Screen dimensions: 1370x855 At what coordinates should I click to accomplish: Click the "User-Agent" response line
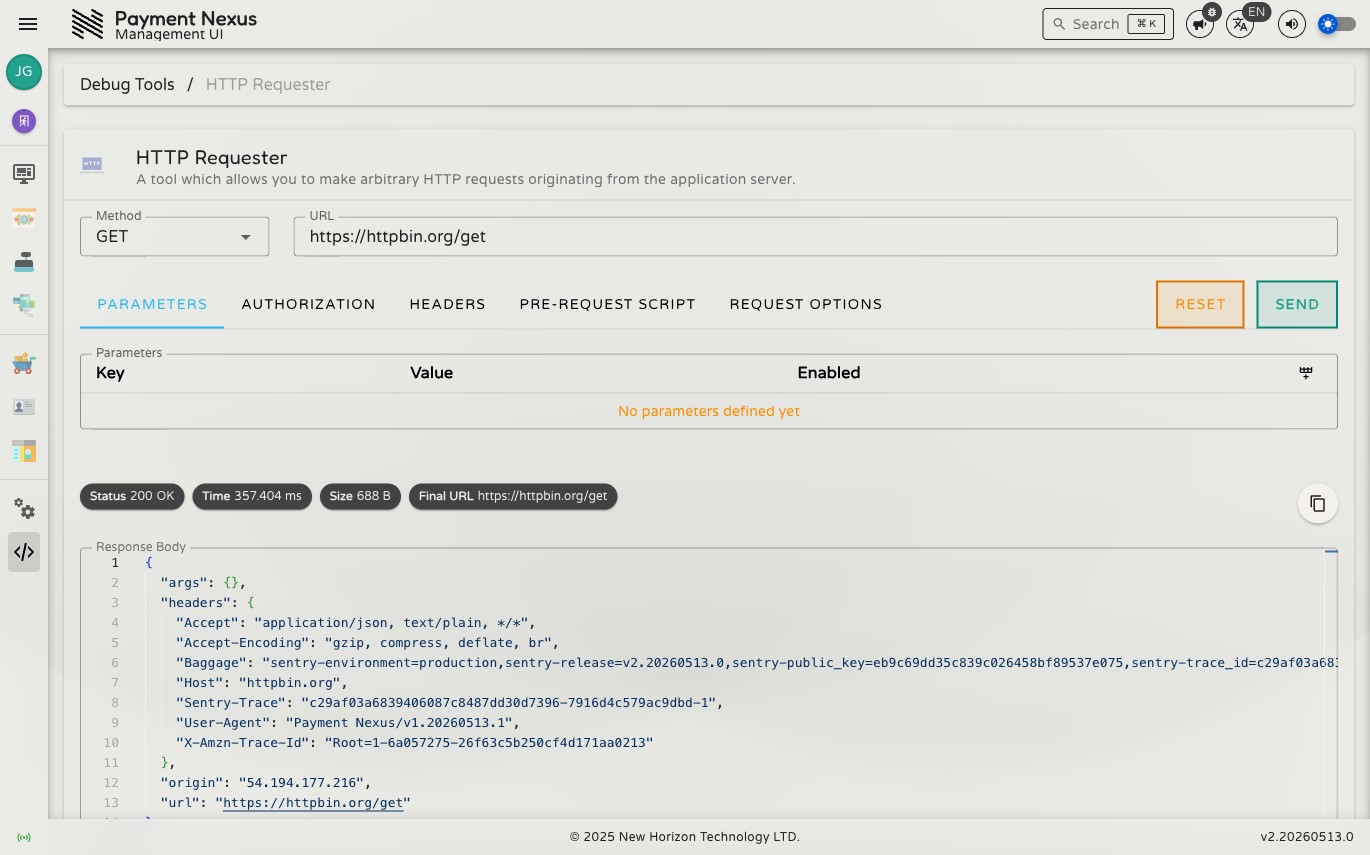click(x=348, y=723)
